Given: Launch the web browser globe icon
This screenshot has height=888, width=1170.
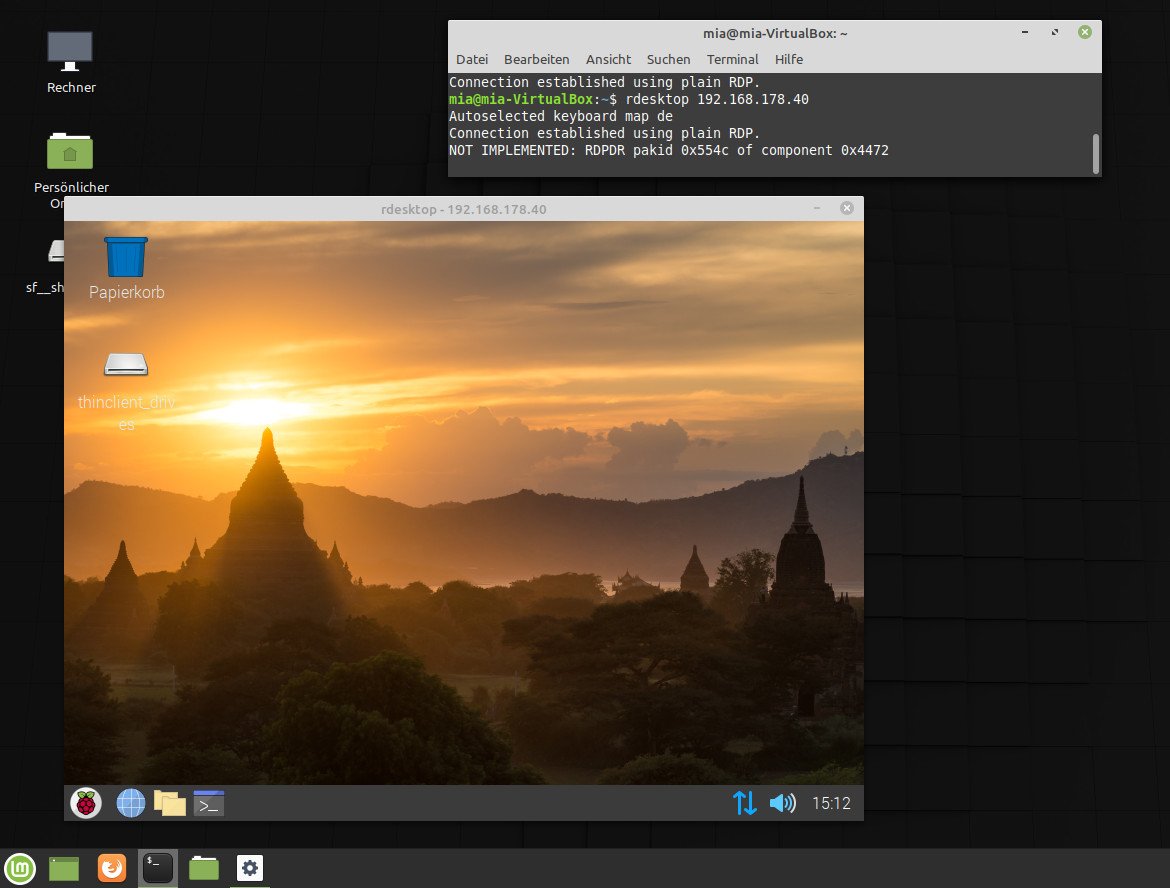Looking at the screenshot, I should 131,803.
